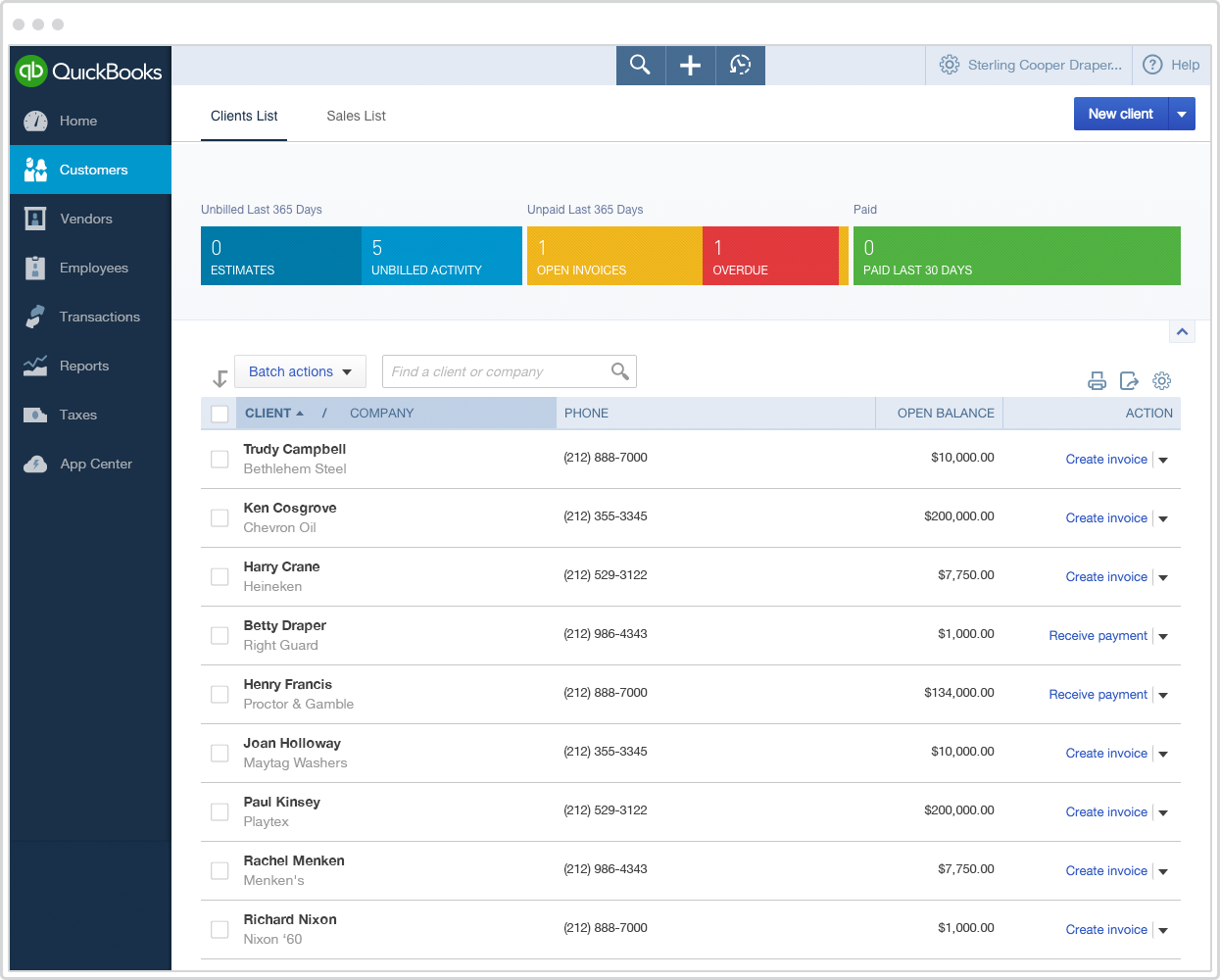
Task: Open table settings gear icon
Action: click(1162, 381)
